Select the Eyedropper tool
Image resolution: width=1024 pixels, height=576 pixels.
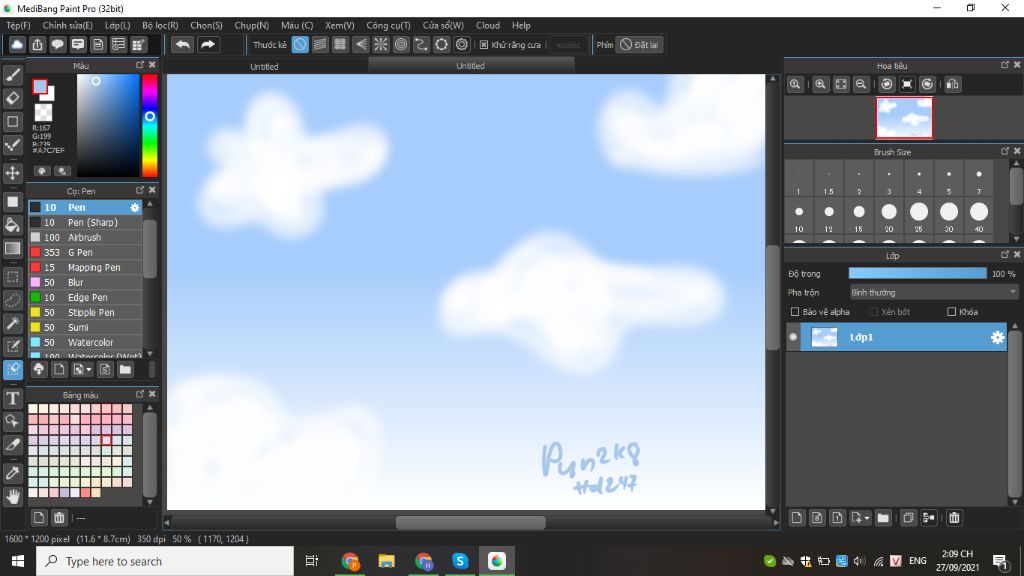12,473
